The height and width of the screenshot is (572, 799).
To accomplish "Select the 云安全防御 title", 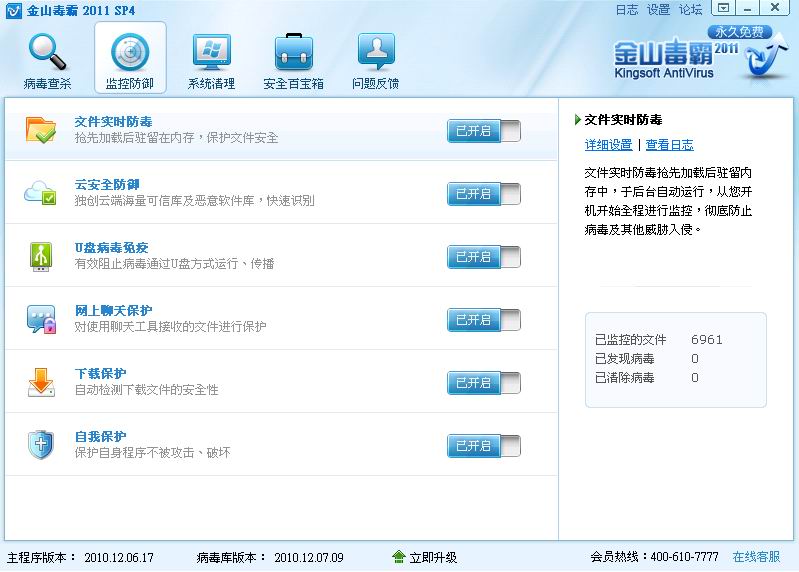I will click(107, 184).
